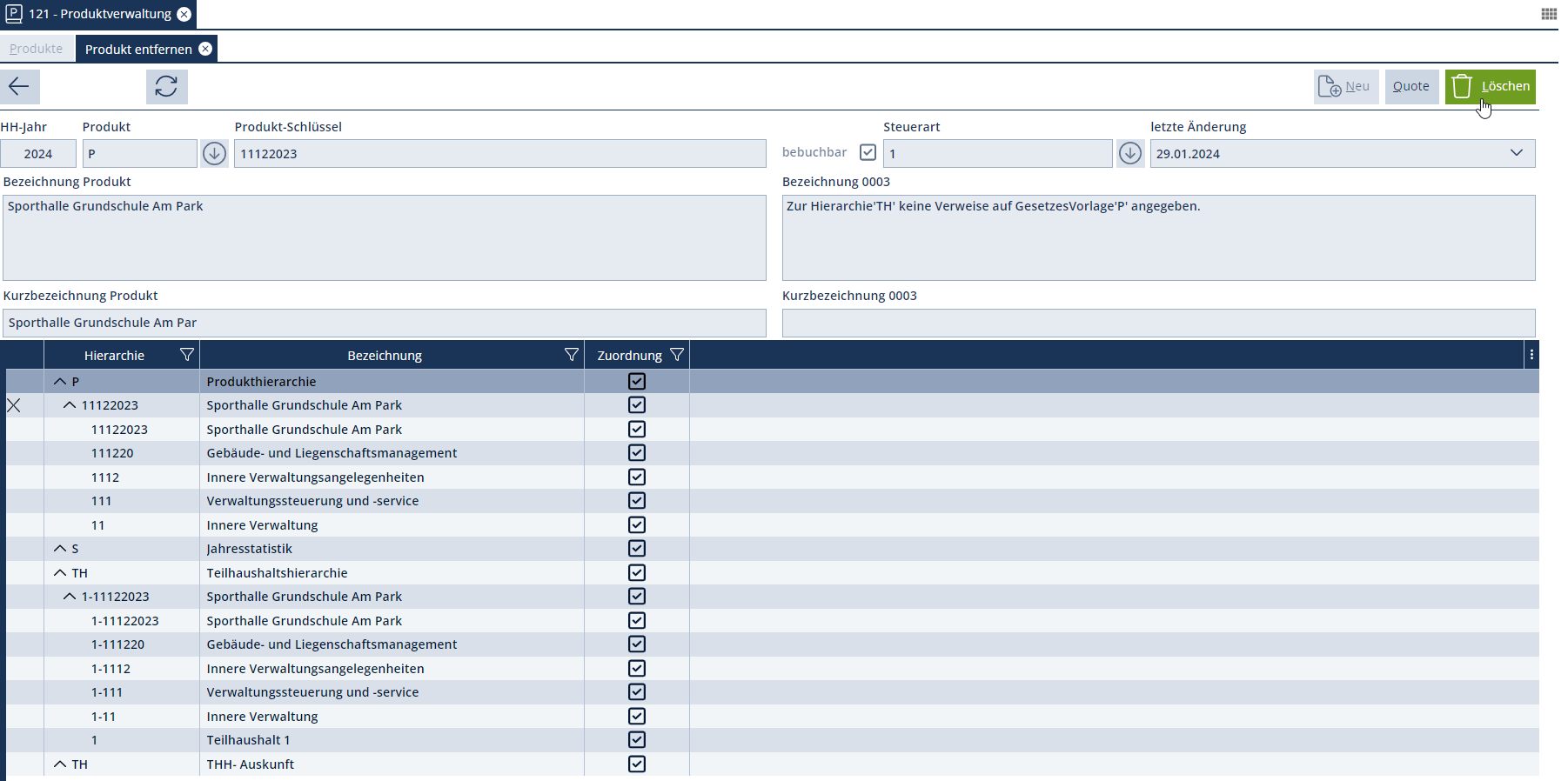Toggle Zuordnung checkbox for Produkthierarchie
Image resolution: width=1568 pixels, height=781 pixels.
click(637, 382)
